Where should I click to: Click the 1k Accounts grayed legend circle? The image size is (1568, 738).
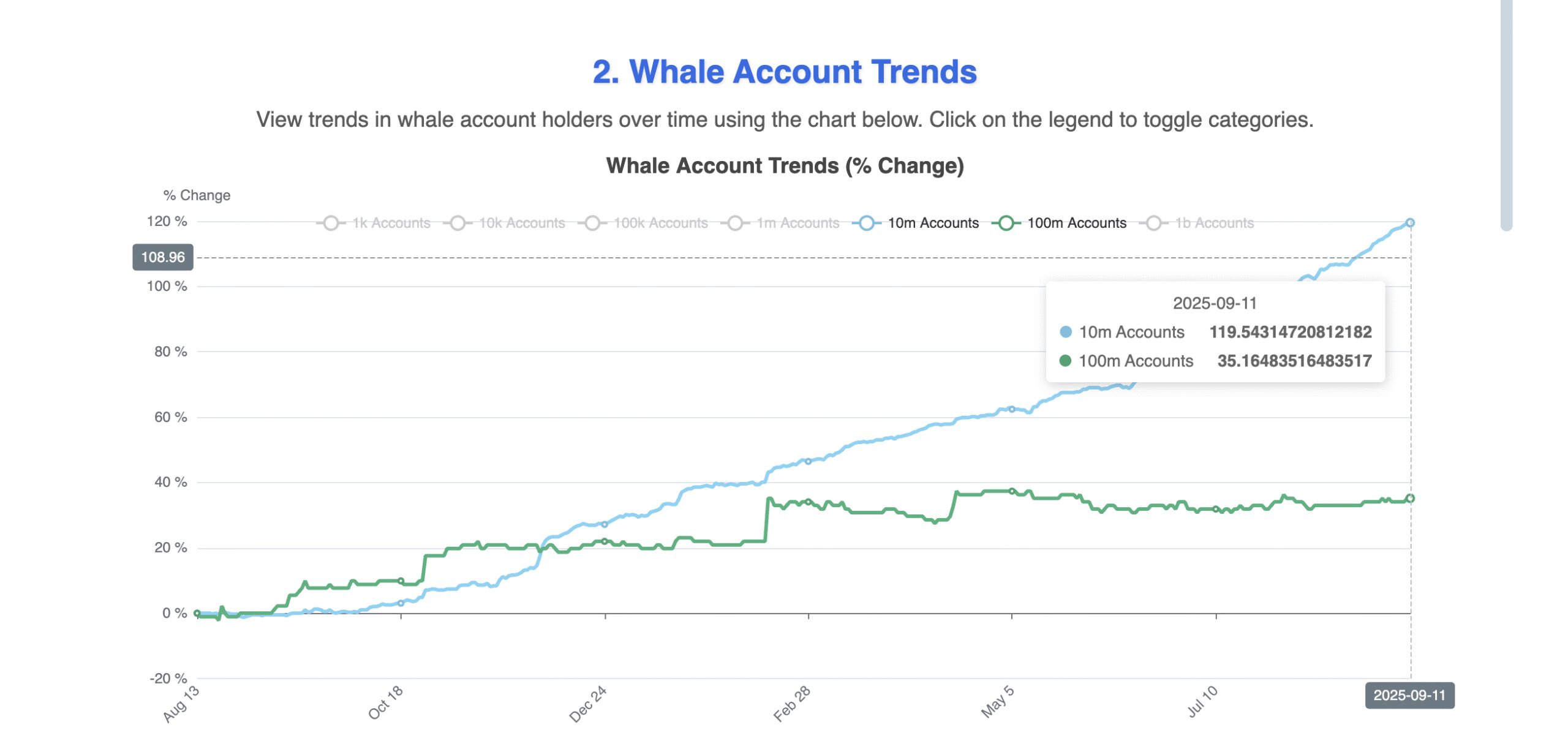[x=331, y=222]
